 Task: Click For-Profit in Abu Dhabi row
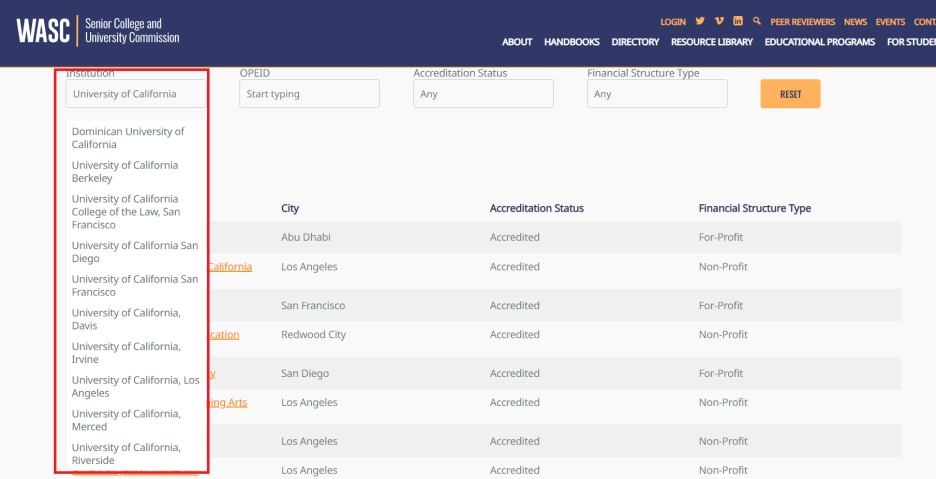point(721,237)
